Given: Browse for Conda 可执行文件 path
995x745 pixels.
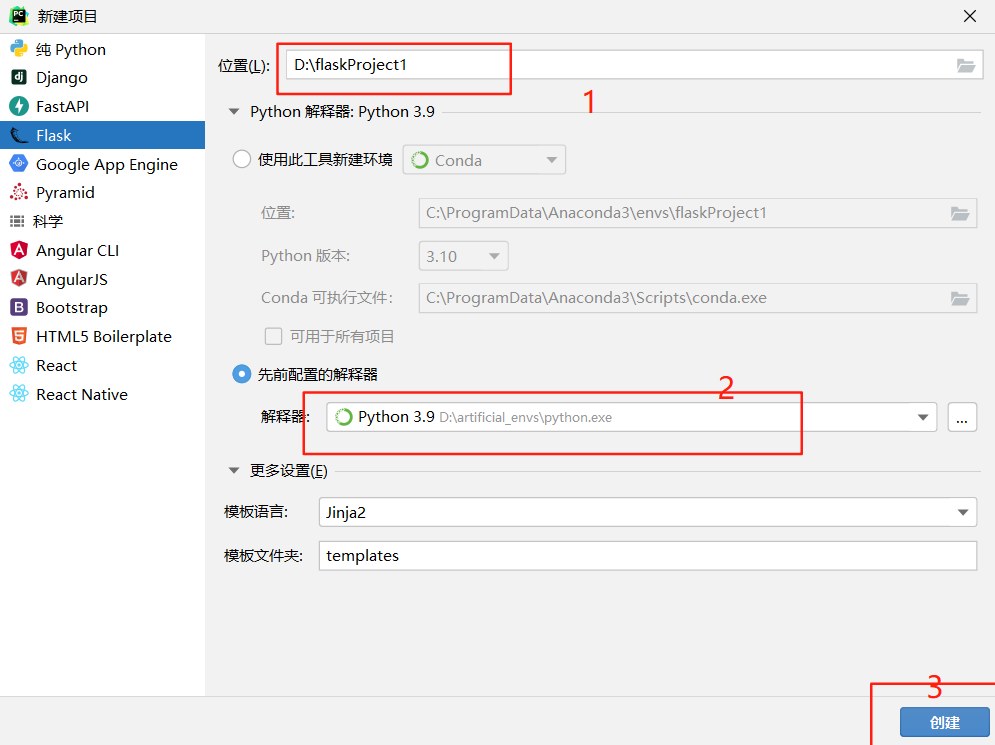Looking at the screenshot, I should point(959,298).
